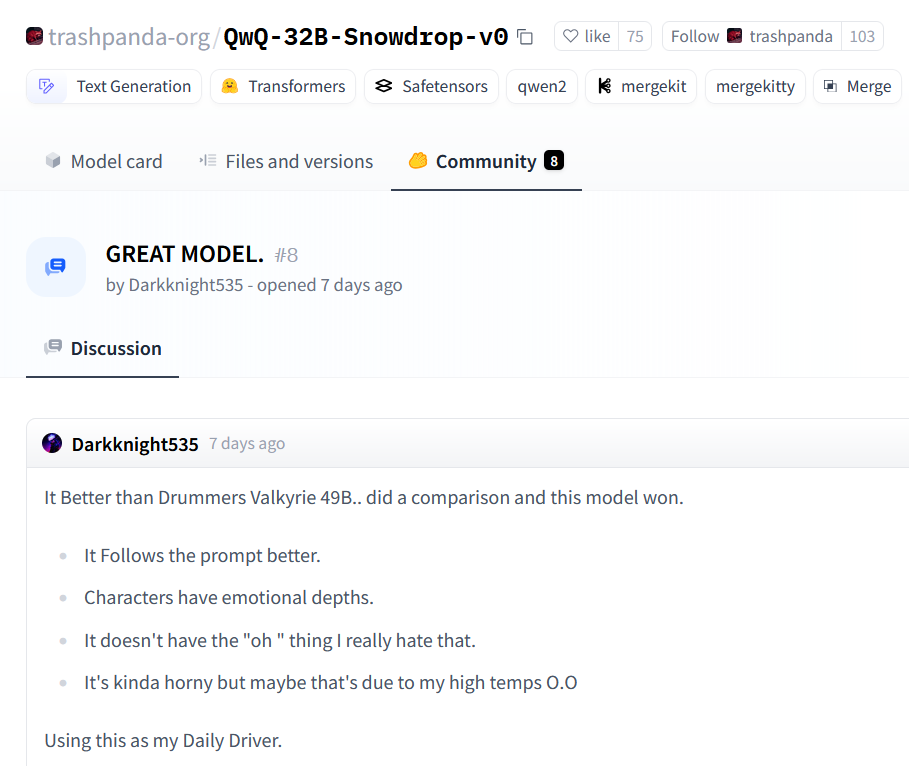Select the Community tab
Image resolution: width=909 pixels, height=766 pixels.
tap(486, 161)
